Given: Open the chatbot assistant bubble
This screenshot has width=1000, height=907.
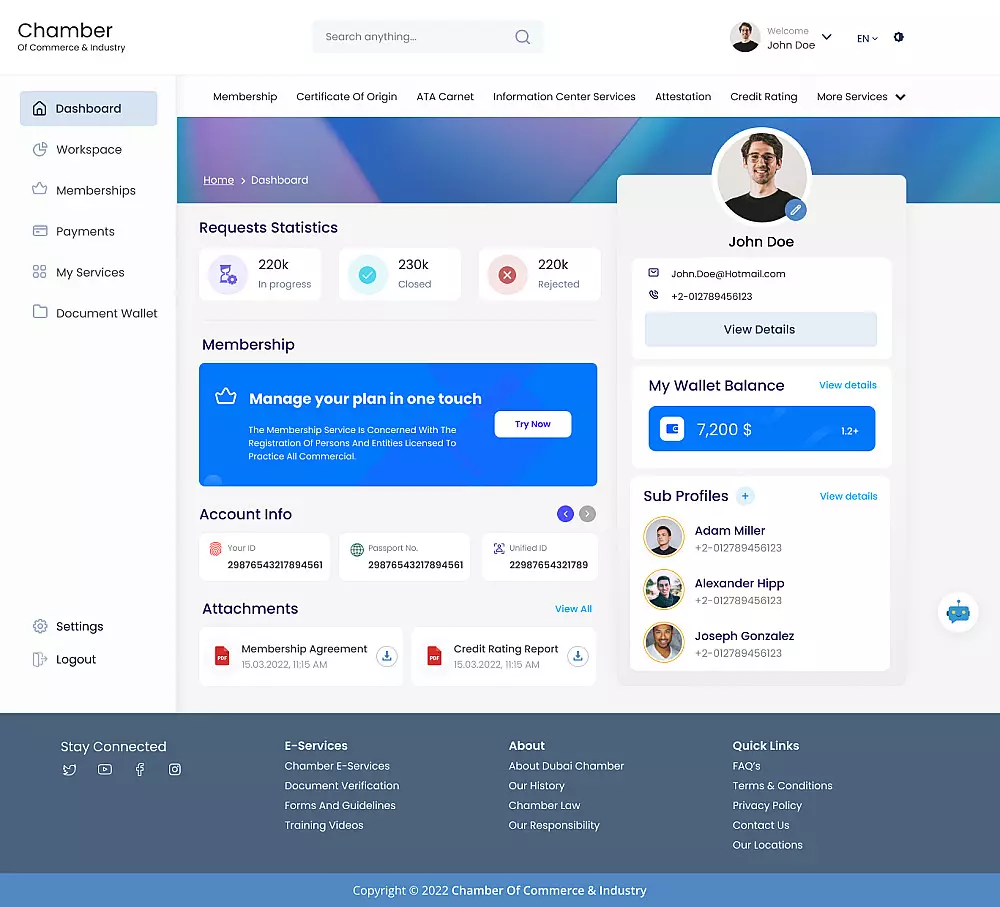Looking at the screenshot, I should tap(958, 612).
